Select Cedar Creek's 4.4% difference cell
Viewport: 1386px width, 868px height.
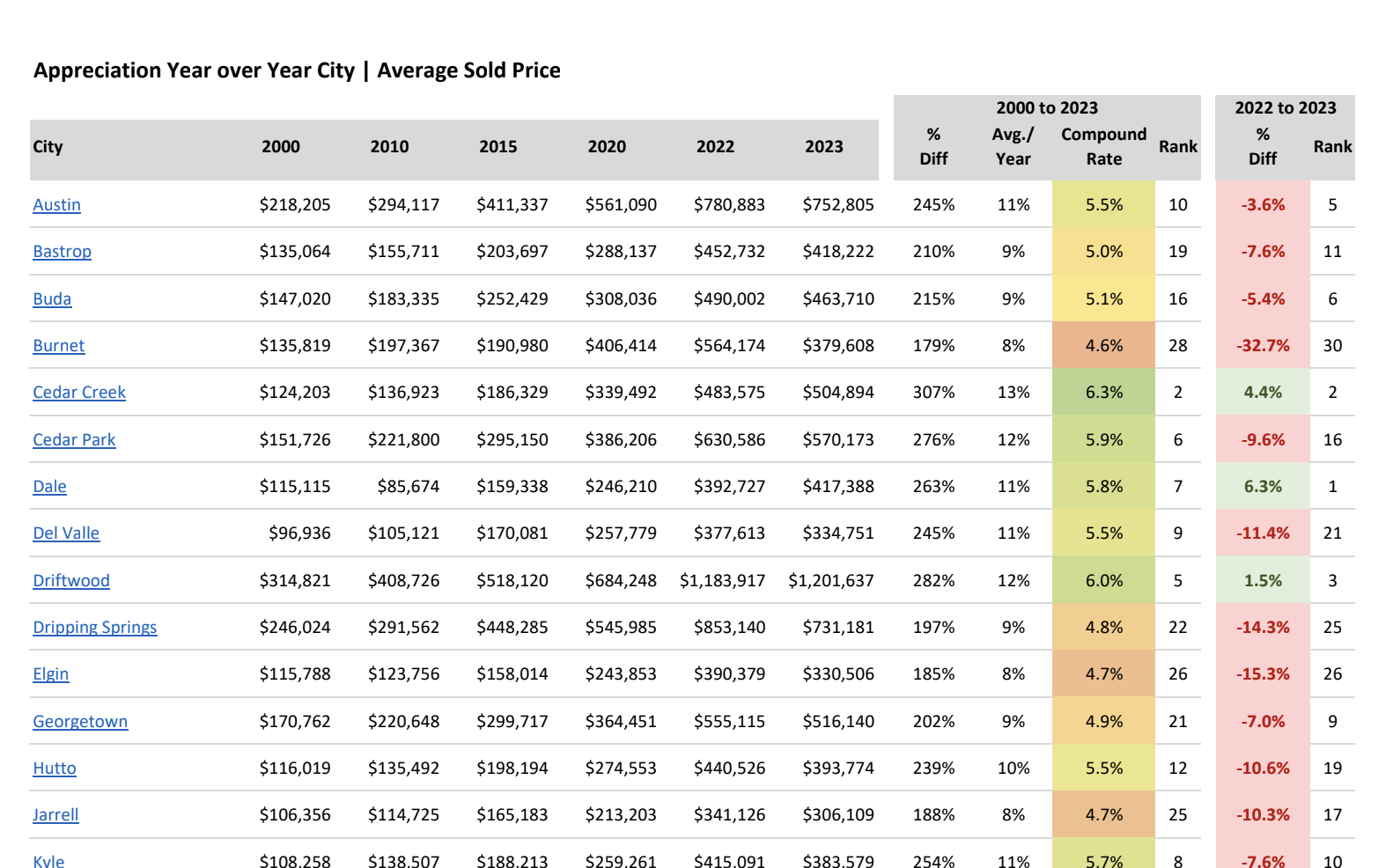tap(1263, 393)
